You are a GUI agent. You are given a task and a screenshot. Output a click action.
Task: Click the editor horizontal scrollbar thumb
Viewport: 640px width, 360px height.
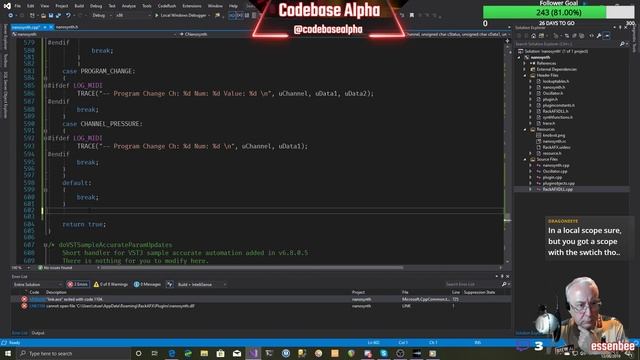click(252, 268)
